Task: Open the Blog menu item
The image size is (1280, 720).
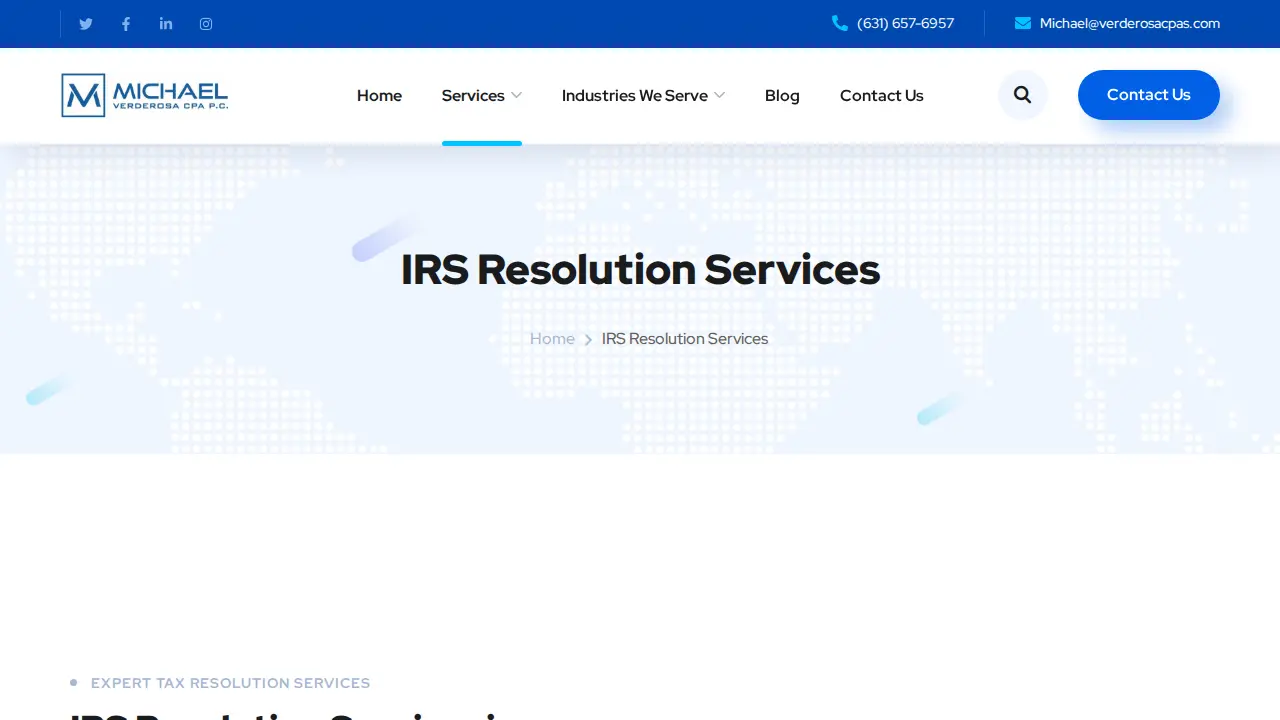Action: 782,95
